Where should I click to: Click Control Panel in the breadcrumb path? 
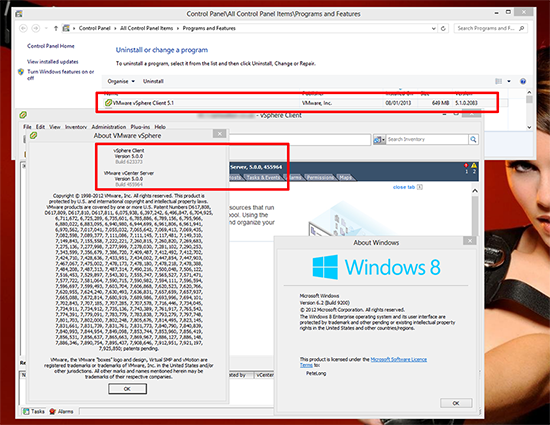click(x=95, y=28)
